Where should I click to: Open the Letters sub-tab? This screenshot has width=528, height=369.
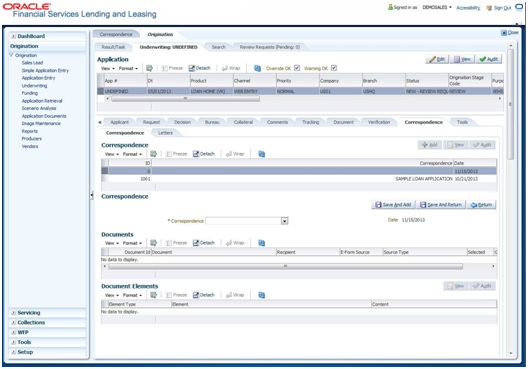[x=165, y=133]
